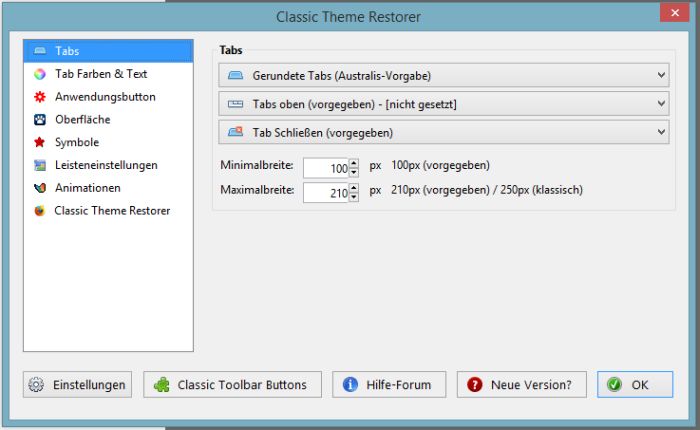Click the 'Minimalbreite:' label

tap(257, 165)
